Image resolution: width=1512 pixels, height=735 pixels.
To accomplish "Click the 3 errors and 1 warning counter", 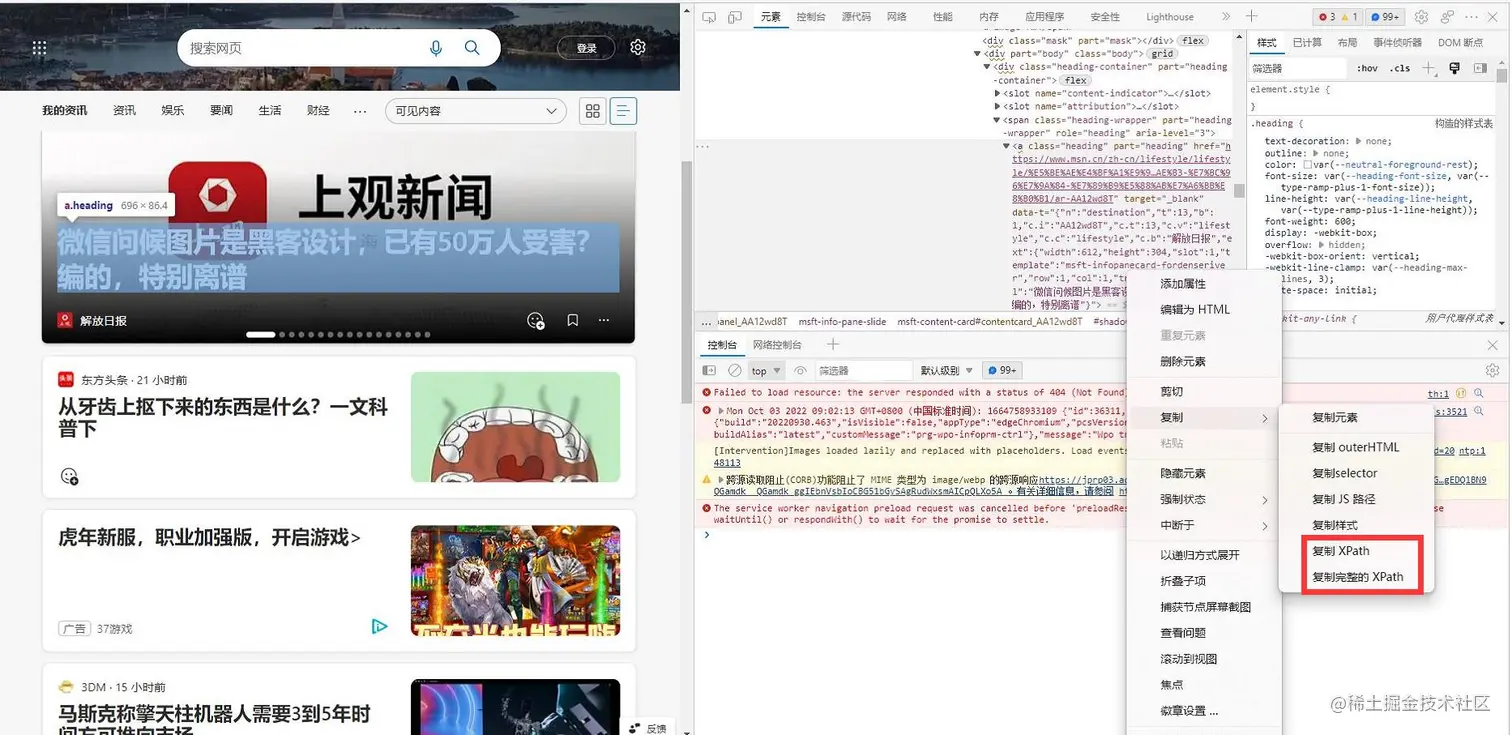I will tap(1339, 17).
